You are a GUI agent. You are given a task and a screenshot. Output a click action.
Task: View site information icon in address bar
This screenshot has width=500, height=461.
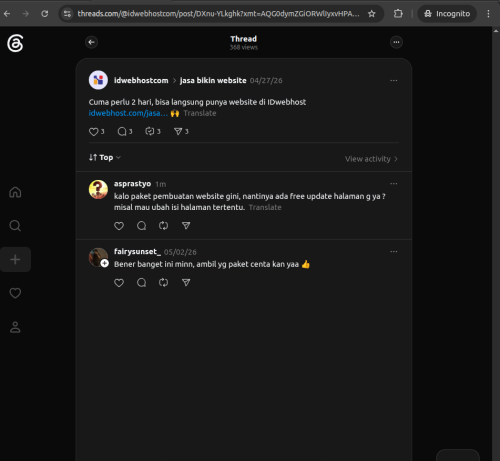67,14
